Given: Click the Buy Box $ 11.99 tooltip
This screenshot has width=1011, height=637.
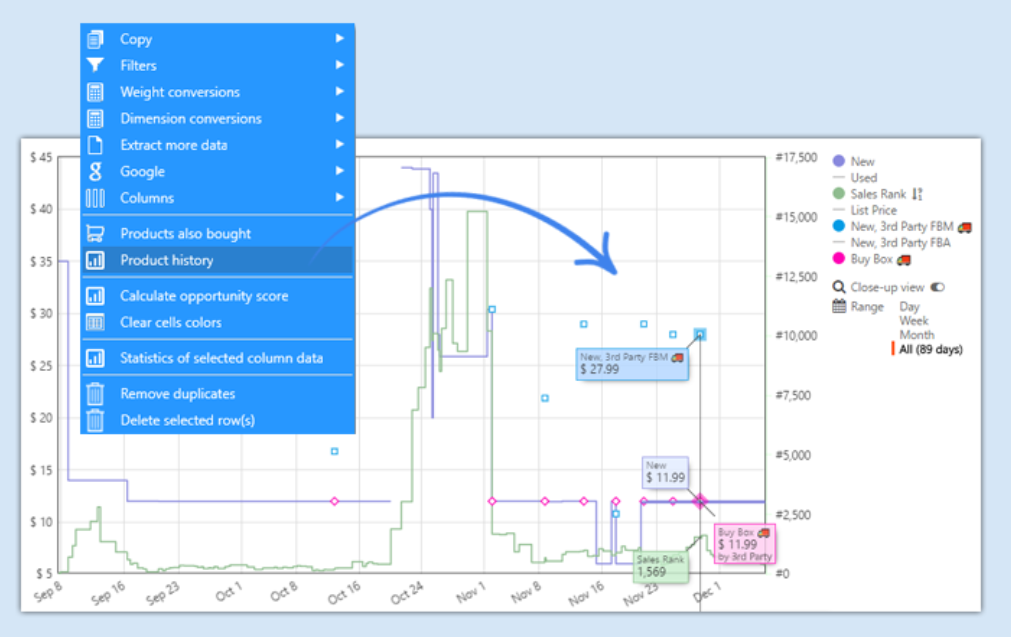Looking at the screenshot, I should click(745, 544).
